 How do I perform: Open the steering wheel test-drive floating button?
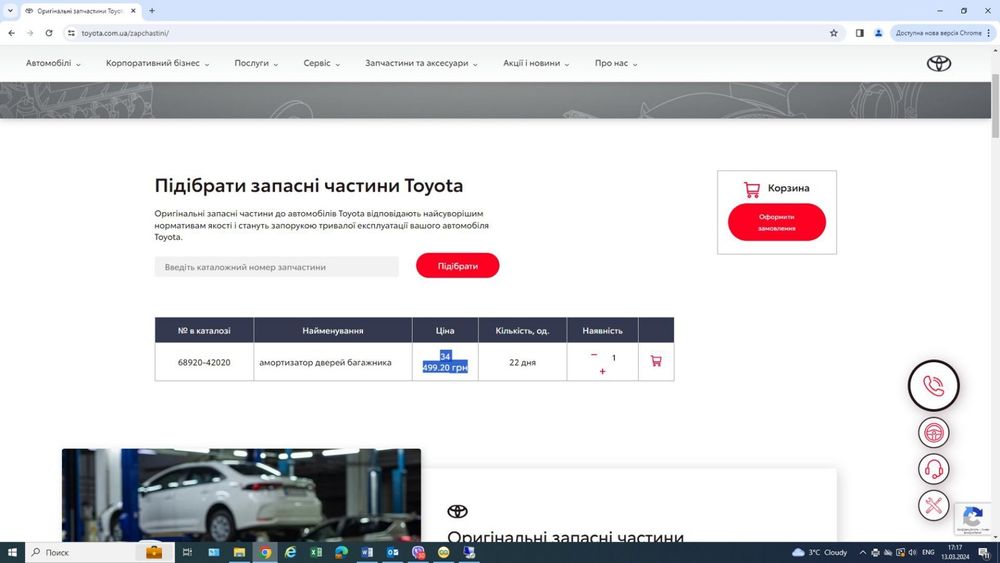point(934,433)
